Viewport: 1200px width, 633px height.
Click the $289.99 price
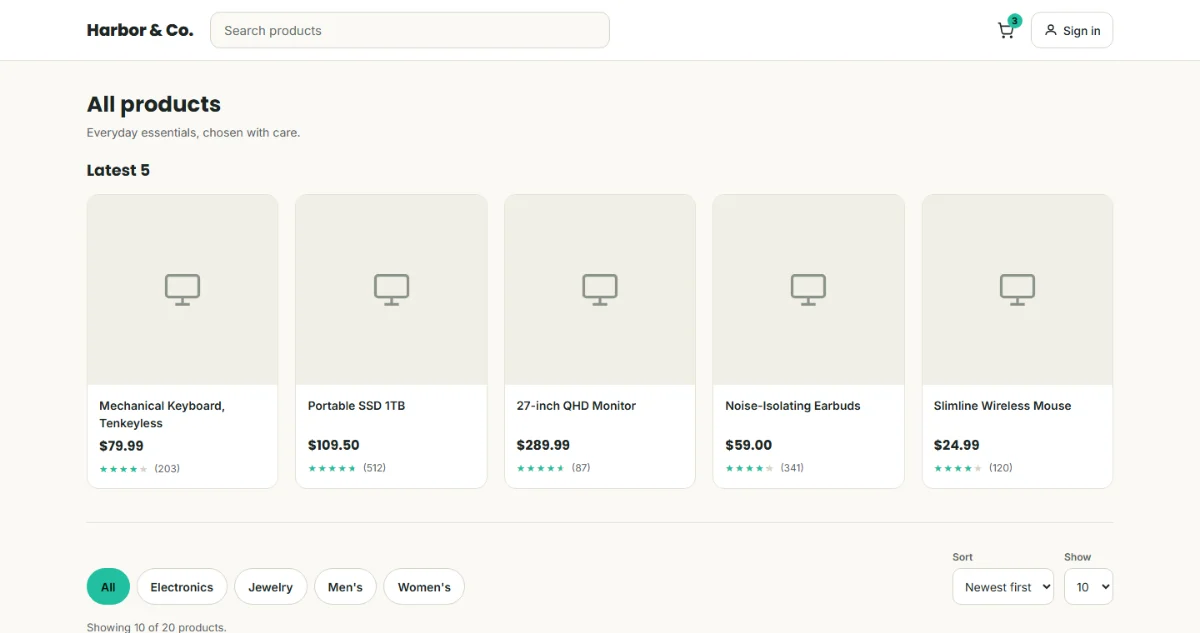543,445
